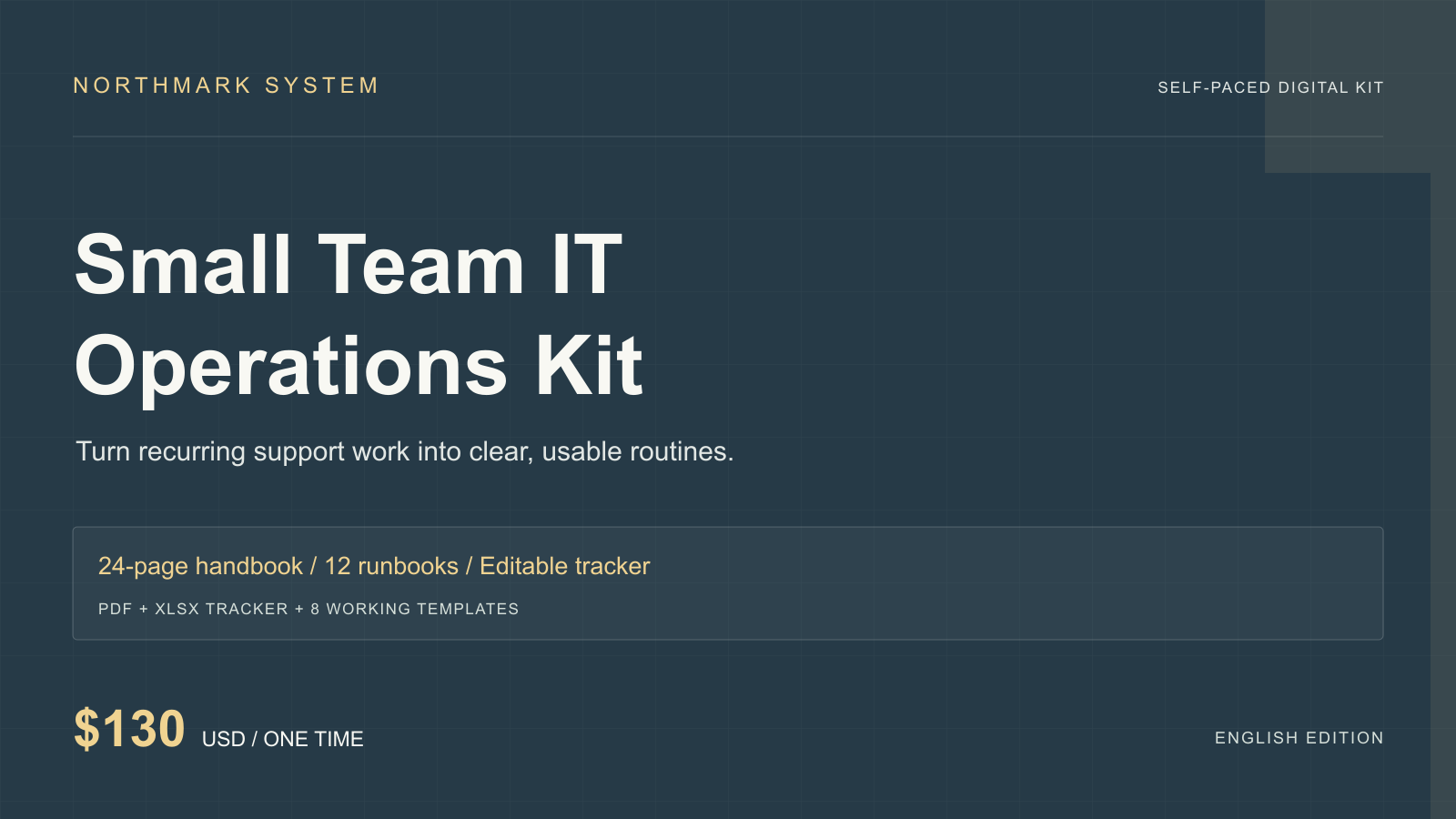Viewport: 1456px width, 819px height.
Task: Click the USD / ONE TIME label
Action: coord(283,739)
